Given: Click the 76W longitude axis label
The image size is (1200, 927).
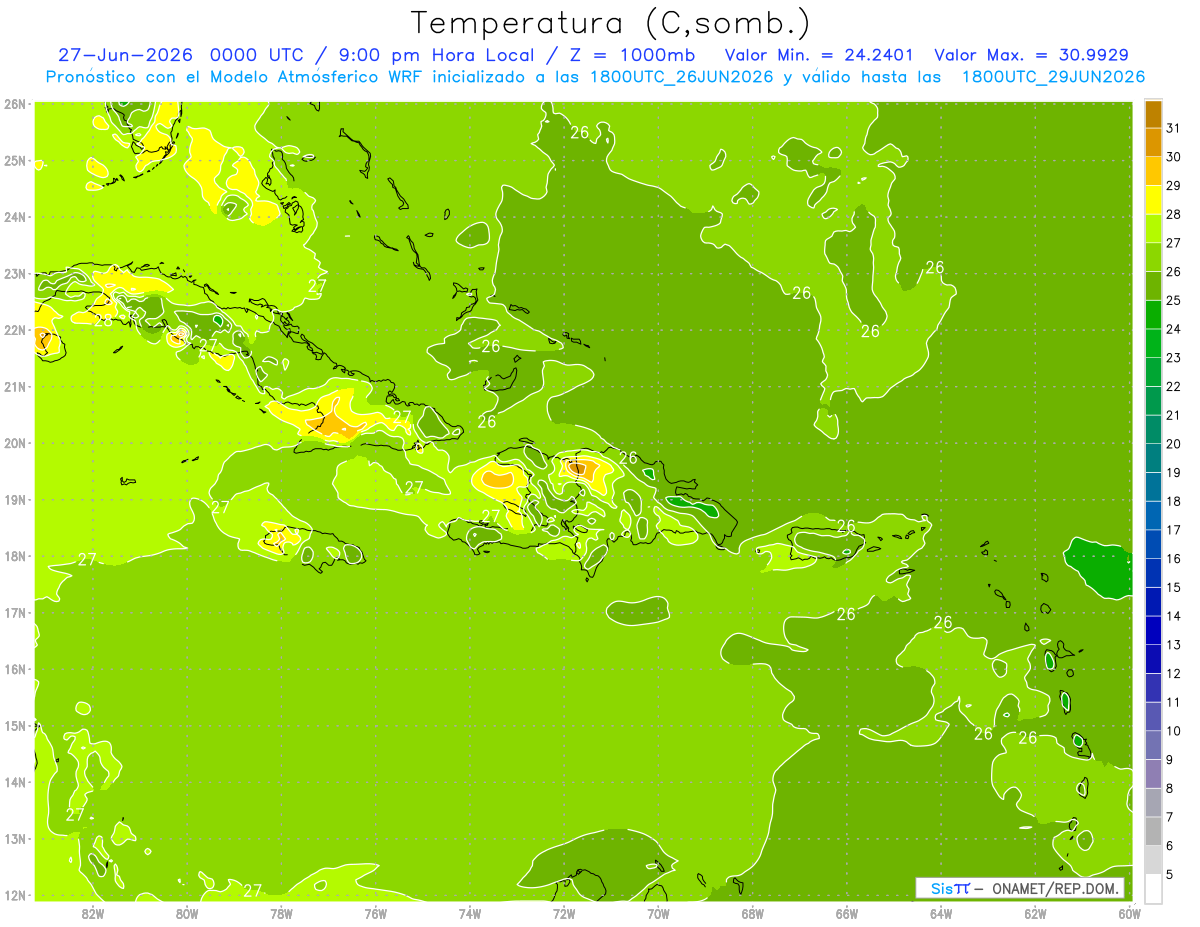Looking at the screenshot, I should click(375, 913).
